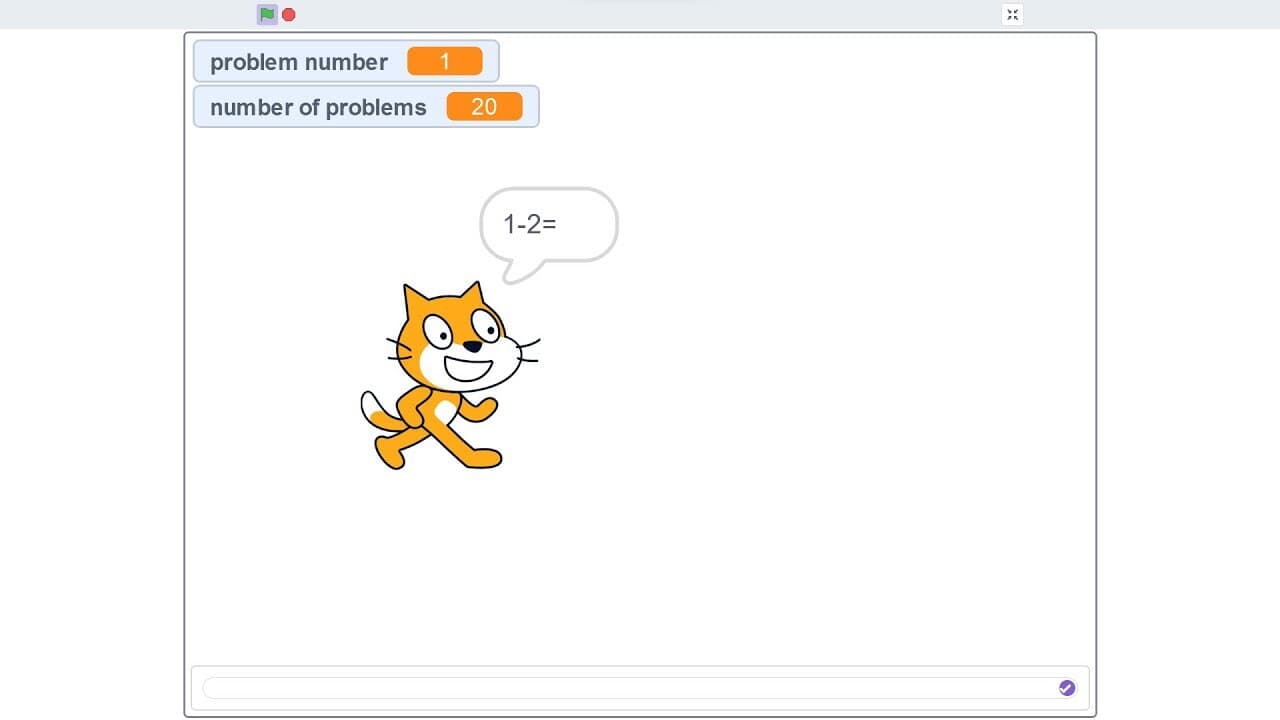Viewport: 1280px width, 720px height.
Task: Click the problem number label text
Action: tap(299, 61)
